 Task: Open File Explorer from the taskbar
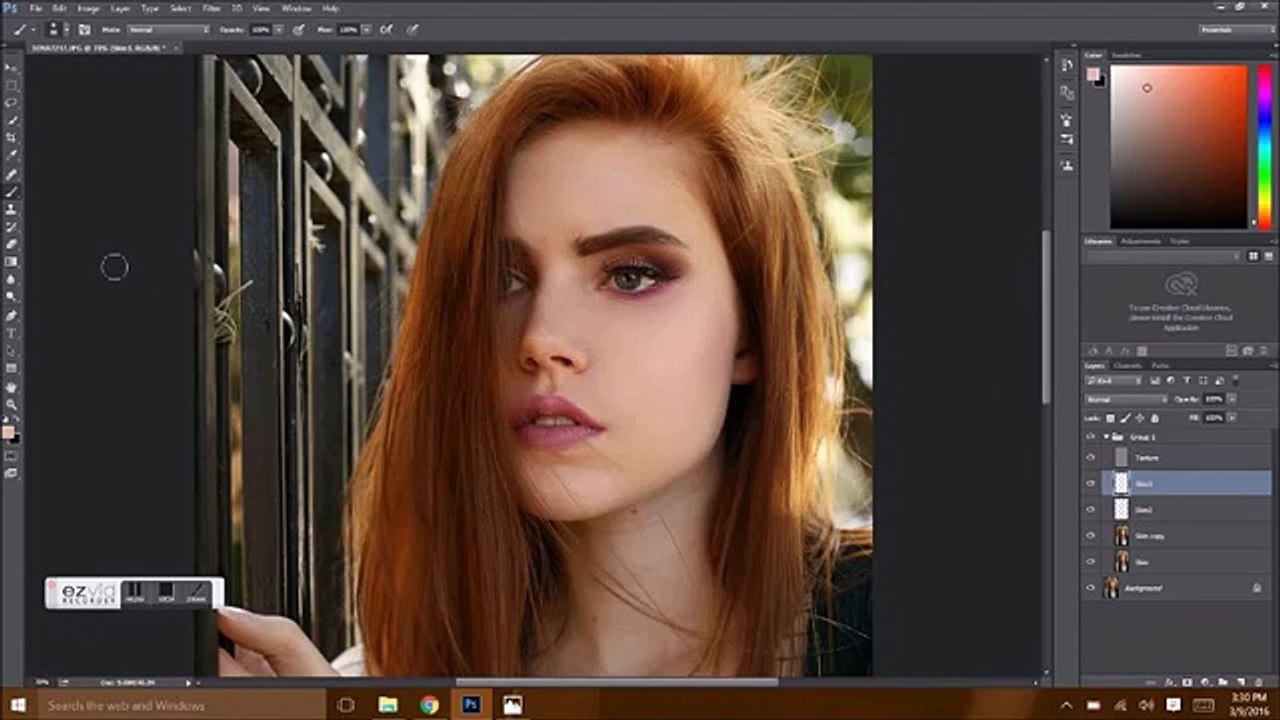[x=388, y=705]
